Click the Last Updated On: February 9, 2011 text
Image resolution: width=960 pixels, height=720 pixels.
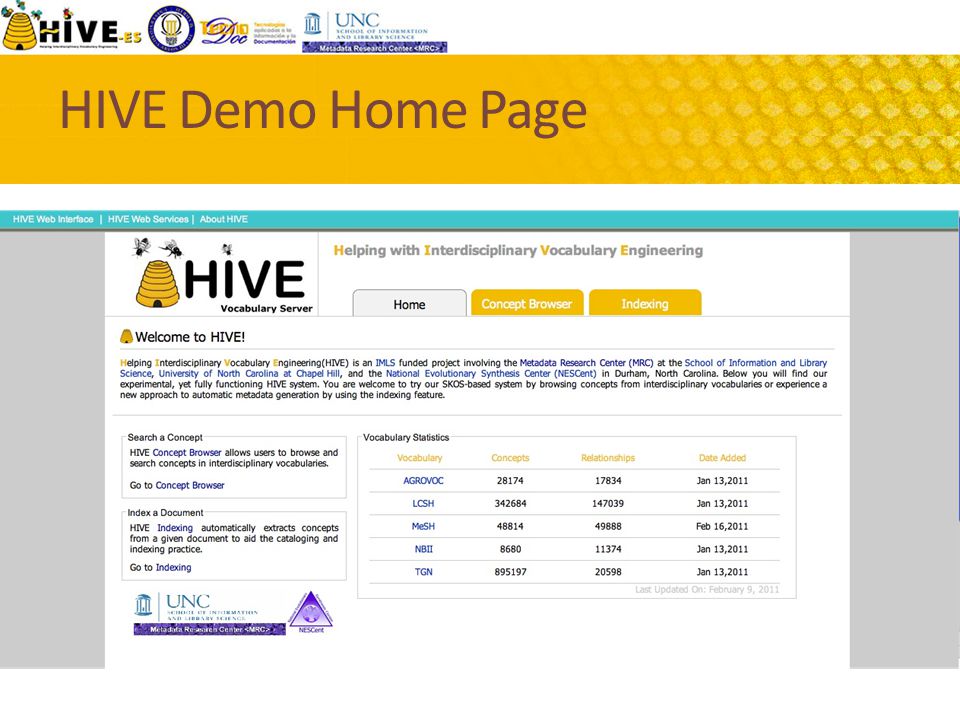coord(707,590)
